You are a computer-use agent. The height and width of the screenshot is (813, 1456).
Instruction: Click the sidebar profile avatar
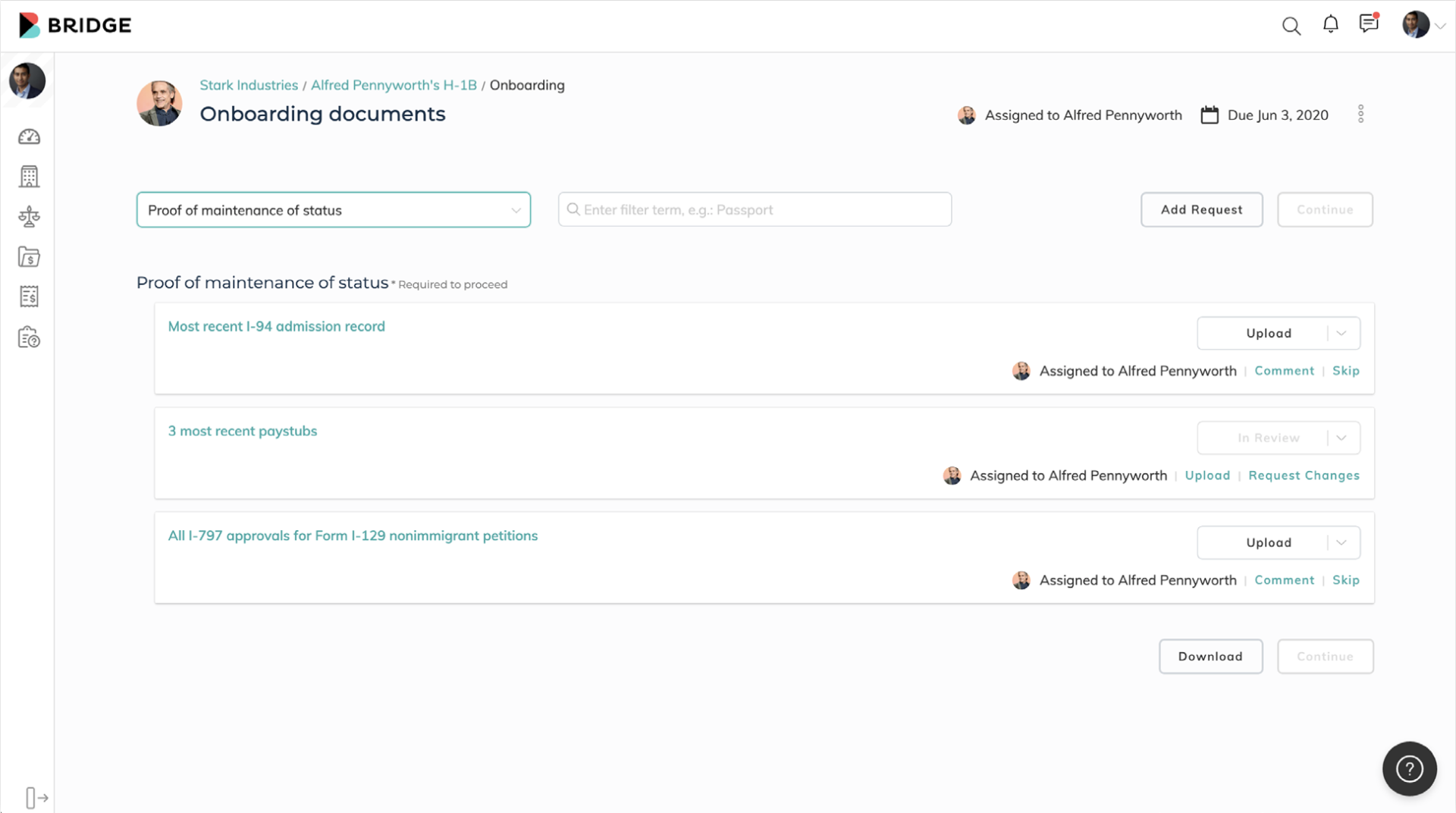[x=27, y=80]
